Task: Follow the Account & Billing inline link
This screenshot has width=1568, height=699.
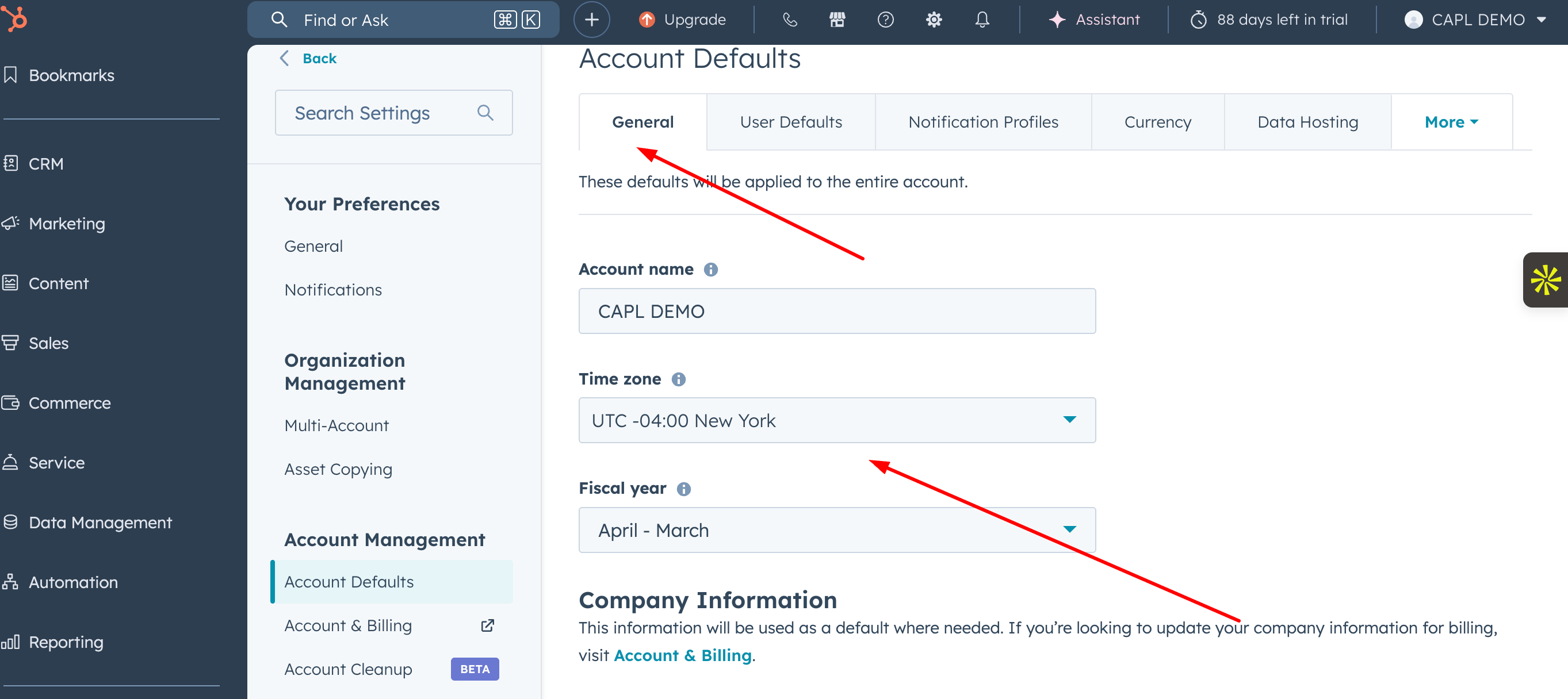Action: [x=682, y=655]
